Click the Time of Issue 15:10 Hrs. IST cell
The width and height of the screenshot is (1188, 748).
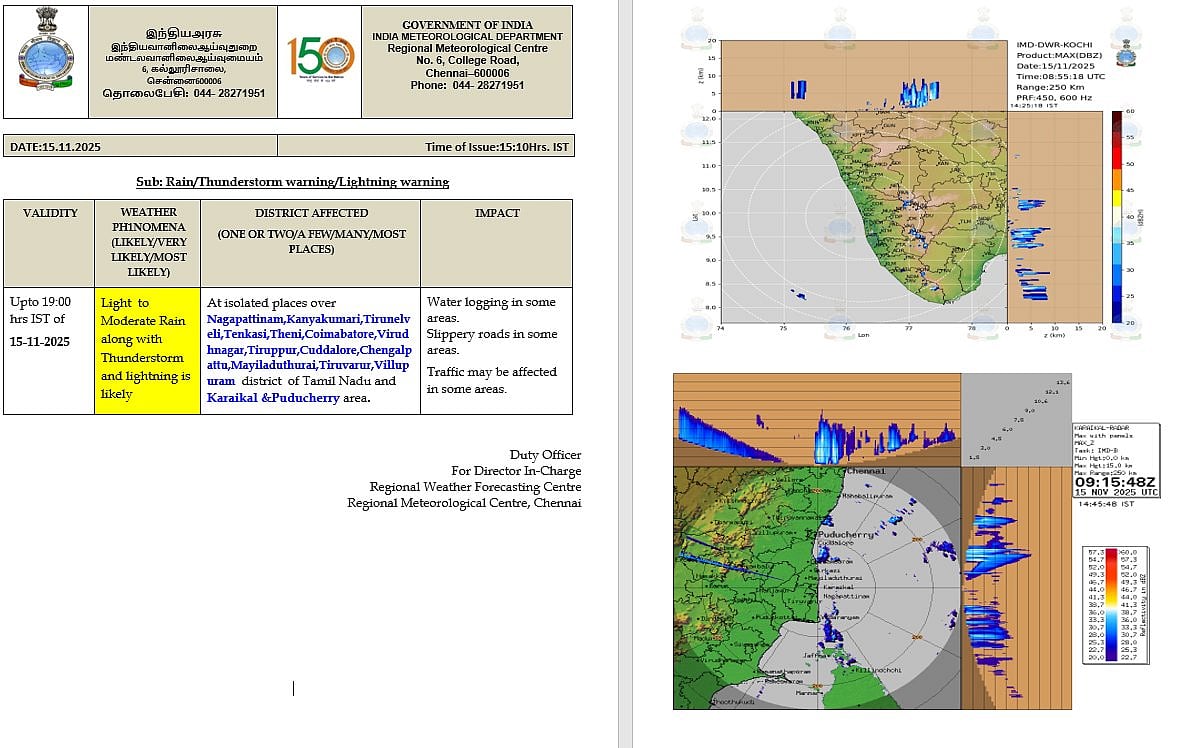pyautogui.click(x=496, y=147)
